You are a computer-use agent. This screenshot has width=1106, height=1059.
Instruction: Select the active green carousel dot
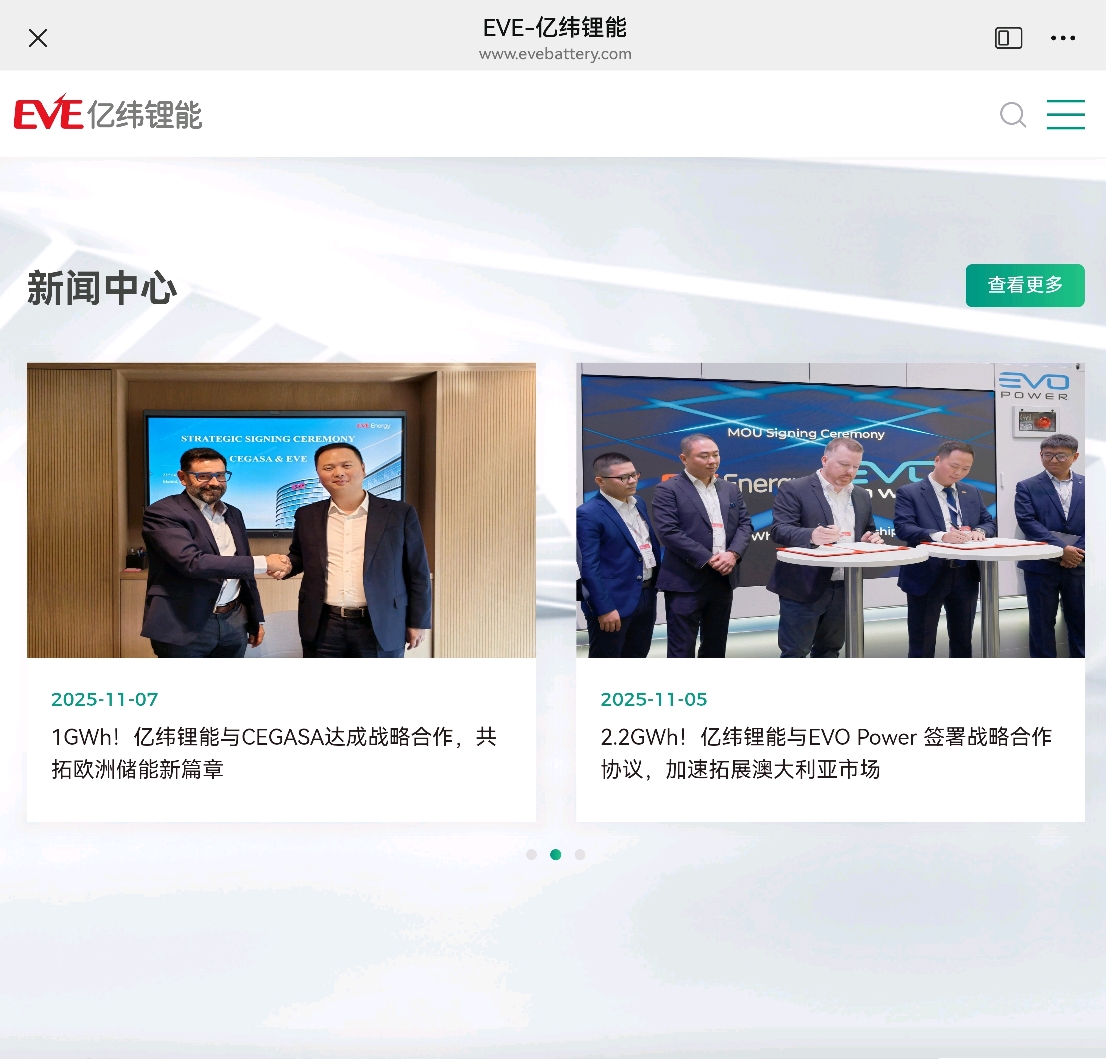coord(556,854)
